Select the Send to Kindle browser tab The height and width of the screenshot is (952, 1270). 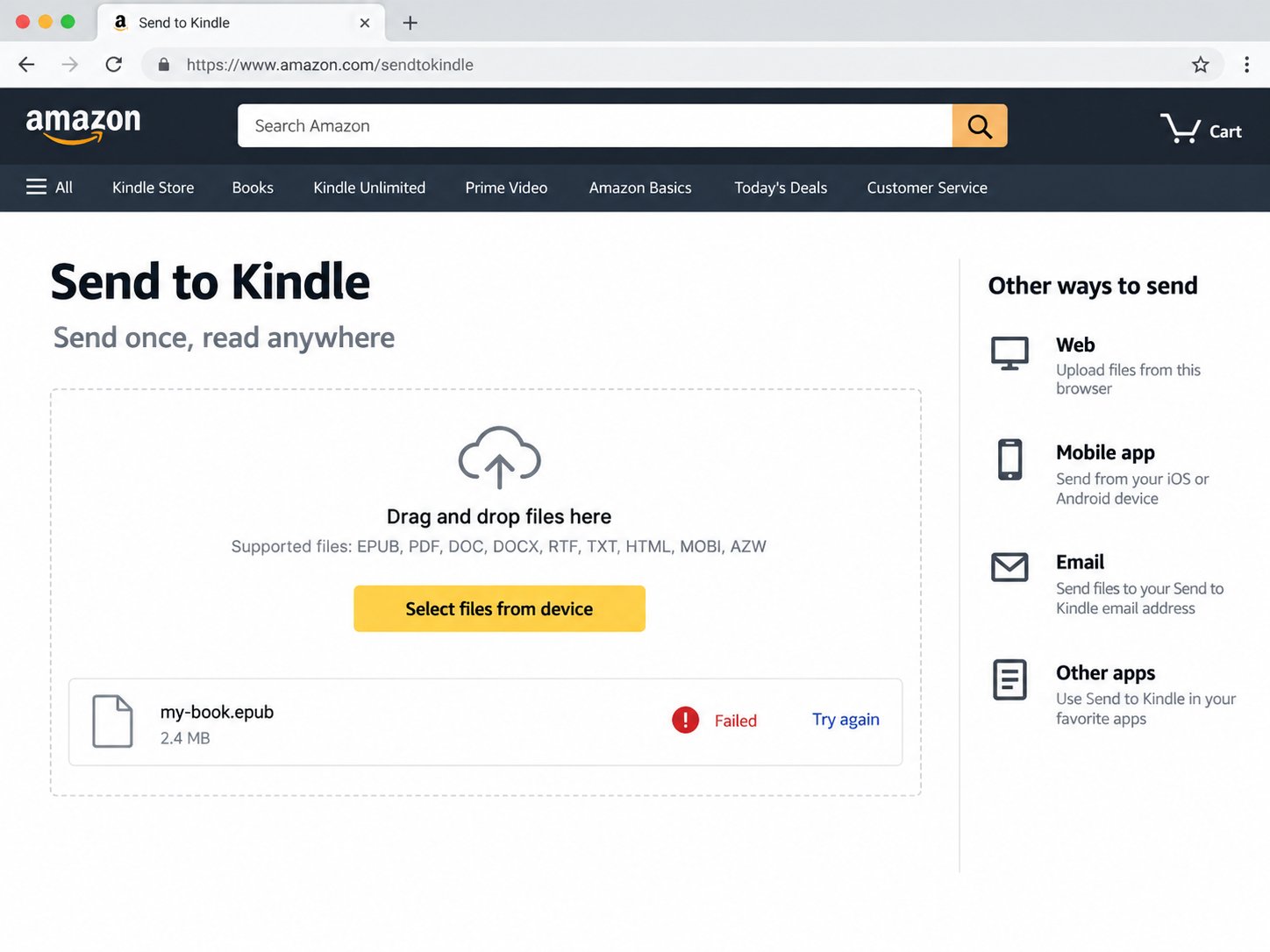coord(239,23)
